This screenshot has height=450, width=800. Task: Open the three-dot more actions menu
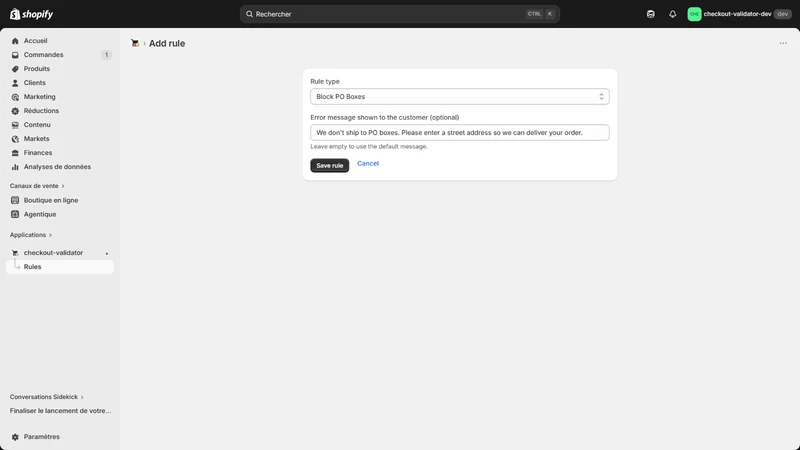[783, 43]
